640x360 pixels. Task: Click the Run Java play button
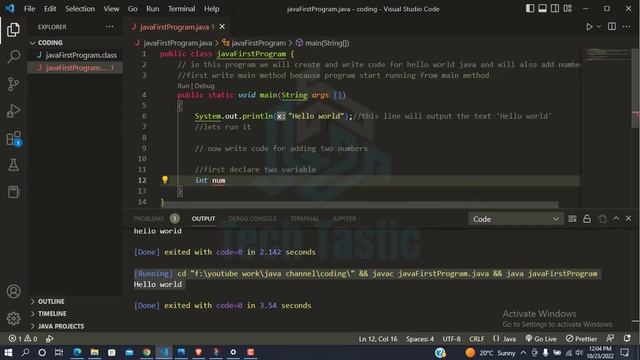point(589,27)
